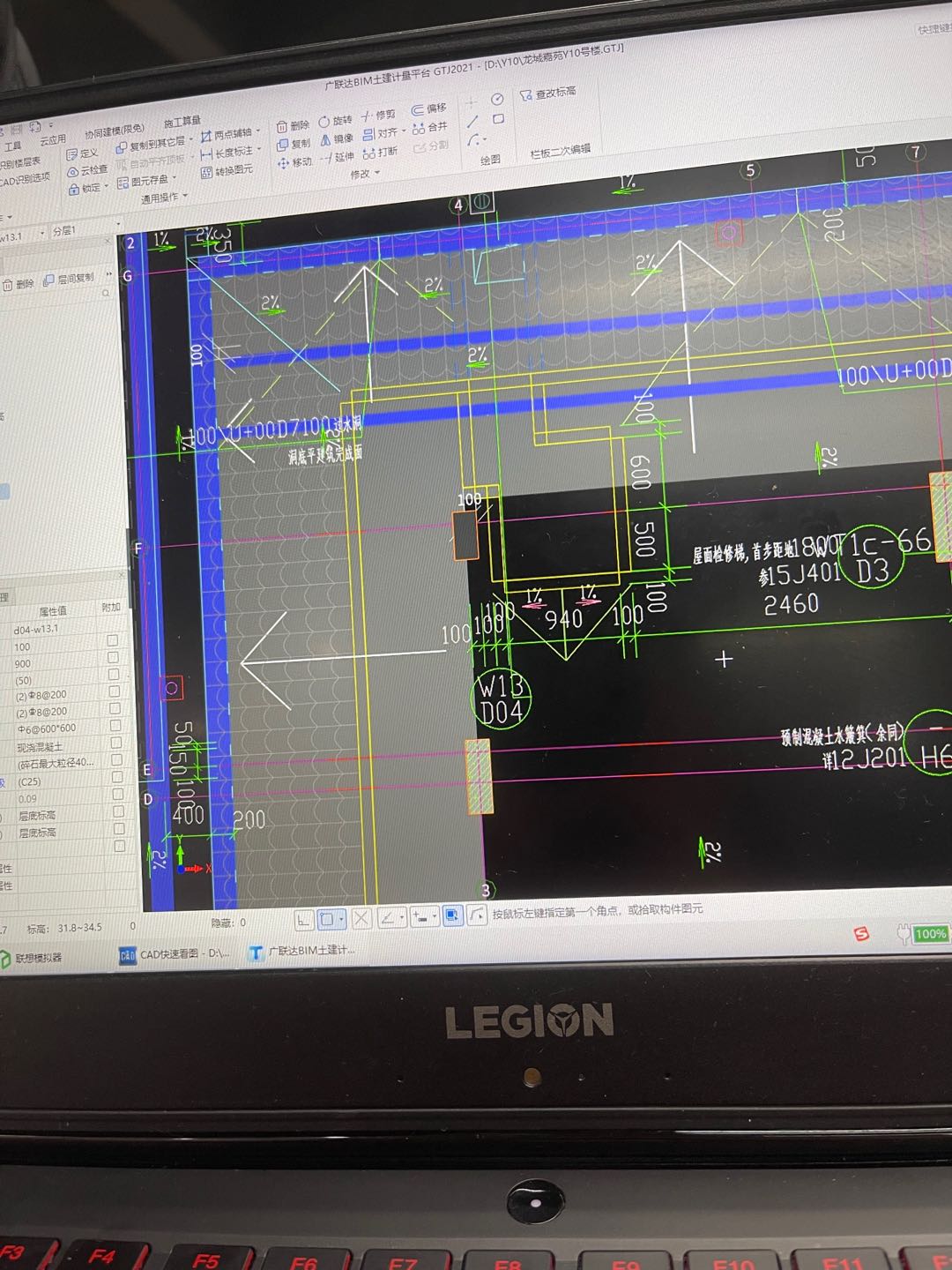Click CAD识别选项 button
Viewport: 952px width, 1270px height.
(24, 180)
